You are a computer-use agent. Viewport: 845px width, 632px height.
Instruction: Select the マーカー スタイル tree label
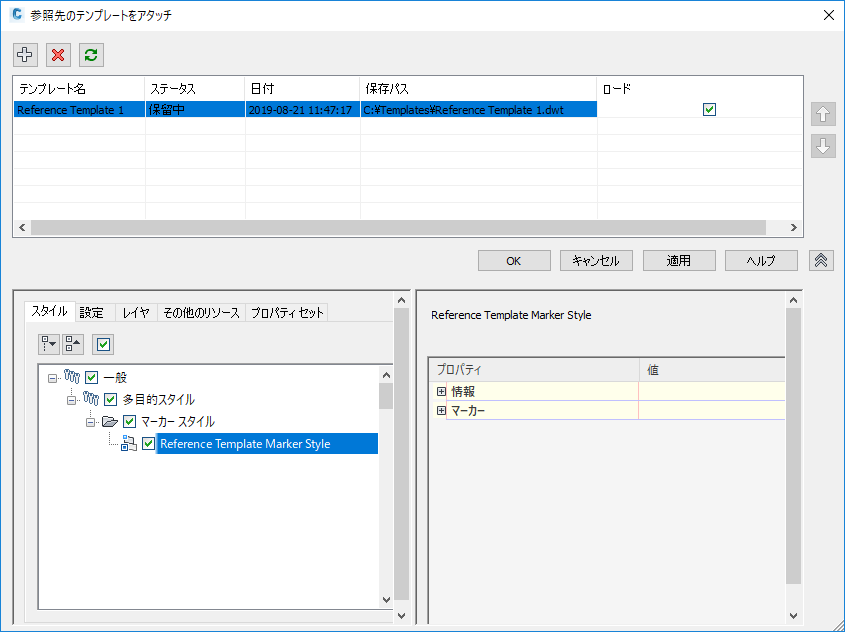tap(177, 421)
